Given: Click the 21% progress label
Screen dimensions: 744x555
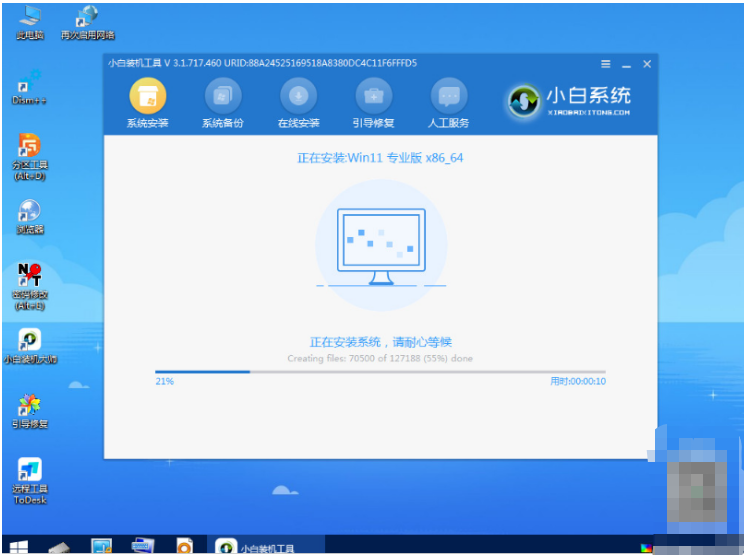Looking at the screenshot, I should click(165, 381).
